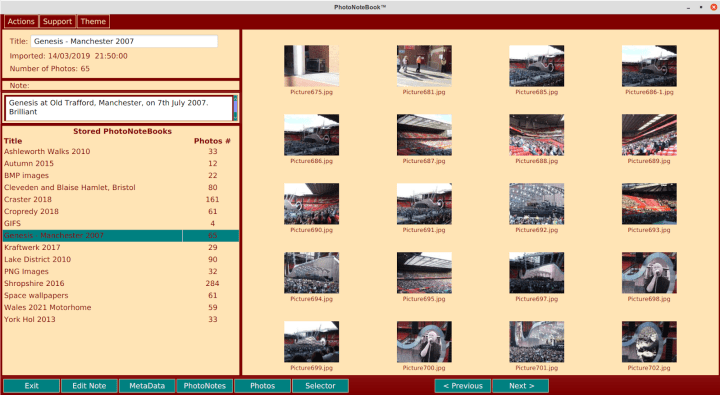Open the MetaData view
Screen dimensions: 720x395
(x=147, y=386)
